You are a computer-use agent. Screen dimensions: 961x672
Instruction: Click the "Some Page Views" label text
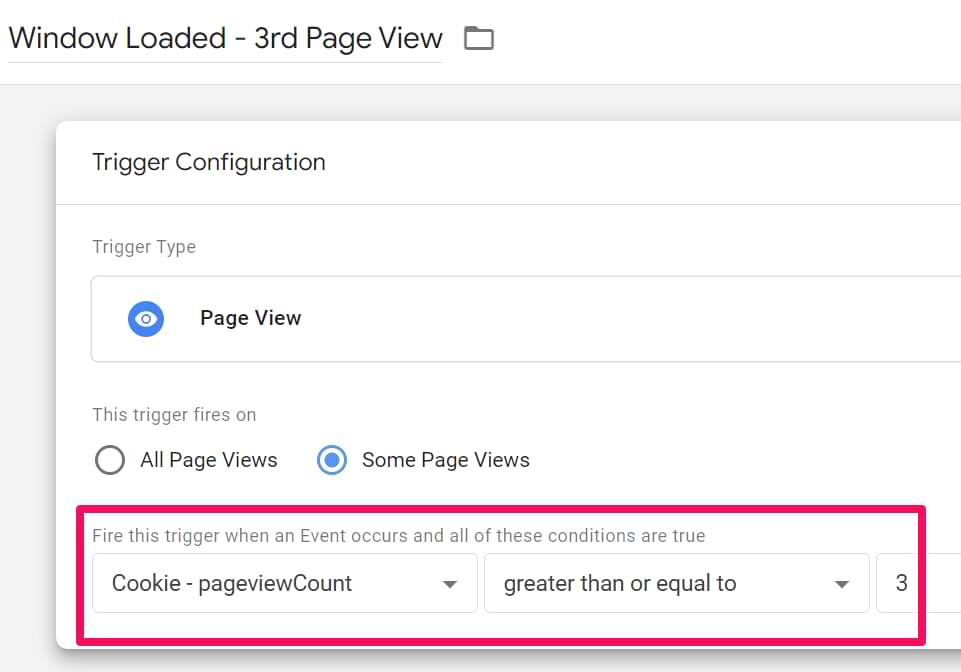coord(445,460)
